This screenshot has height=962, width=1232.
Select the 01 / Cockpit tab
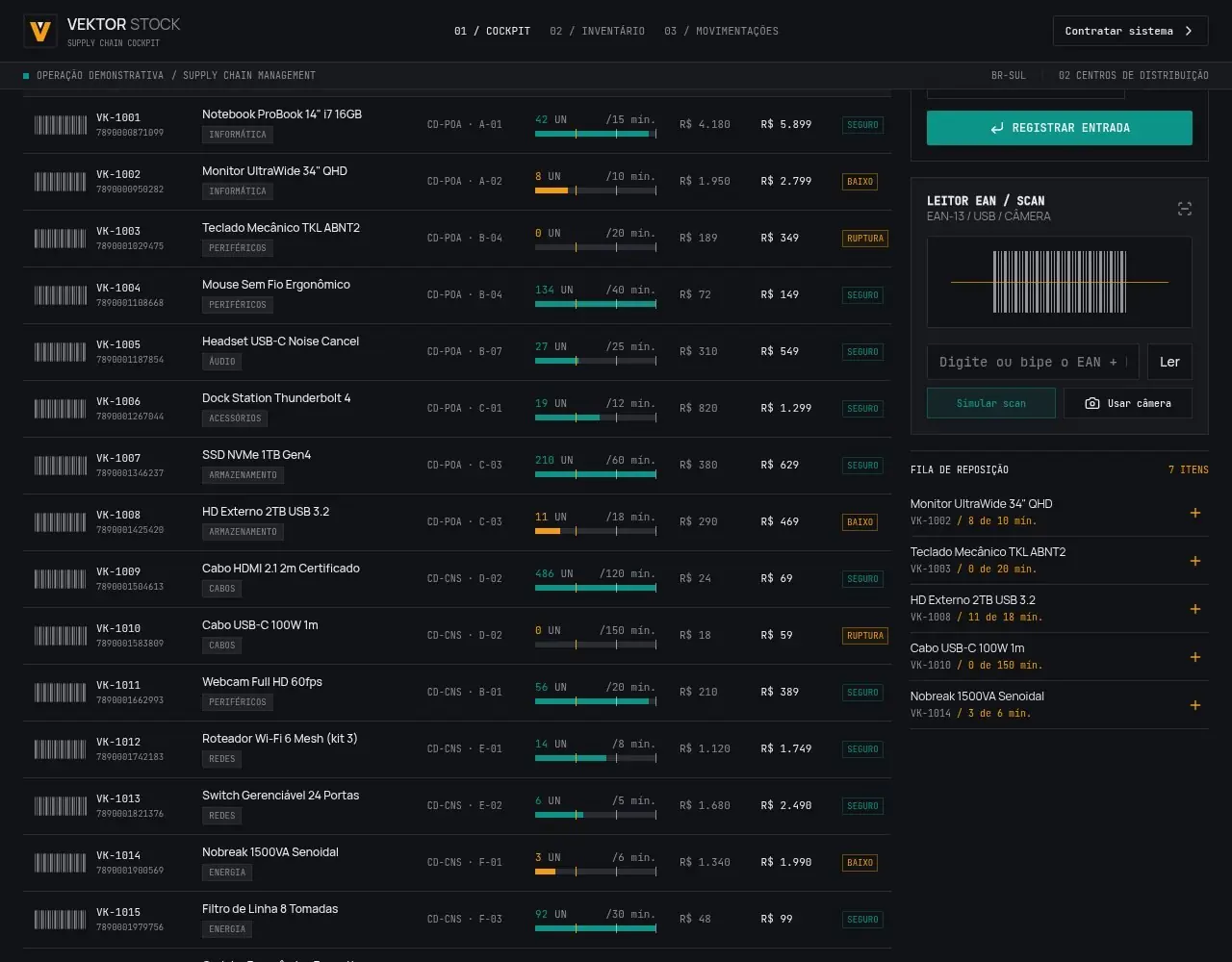pyautogui.click(x=492, y=31)
